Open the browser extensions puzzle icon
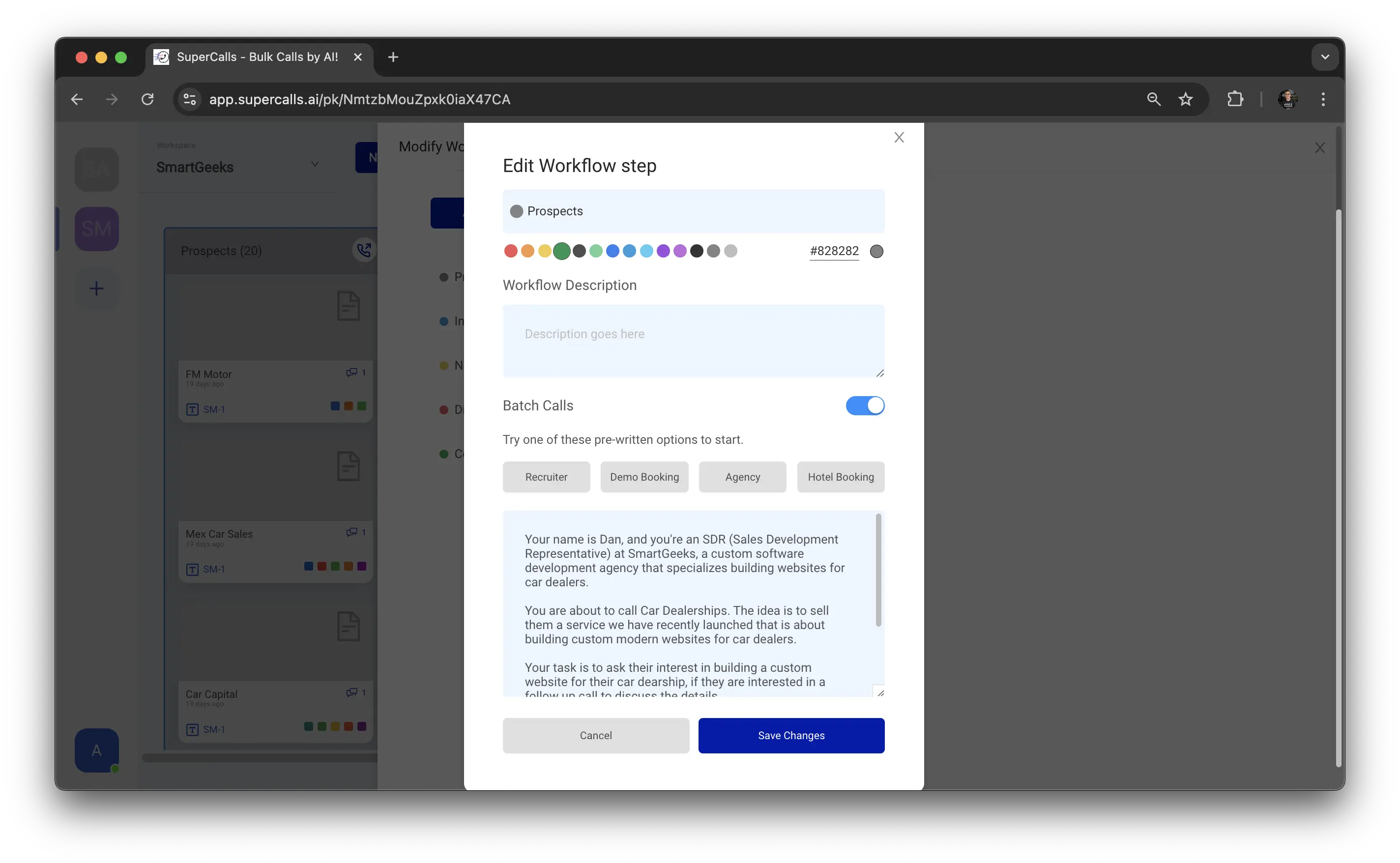Image resolution: width=1400 pixels, height=863 pixels. 1235,99
